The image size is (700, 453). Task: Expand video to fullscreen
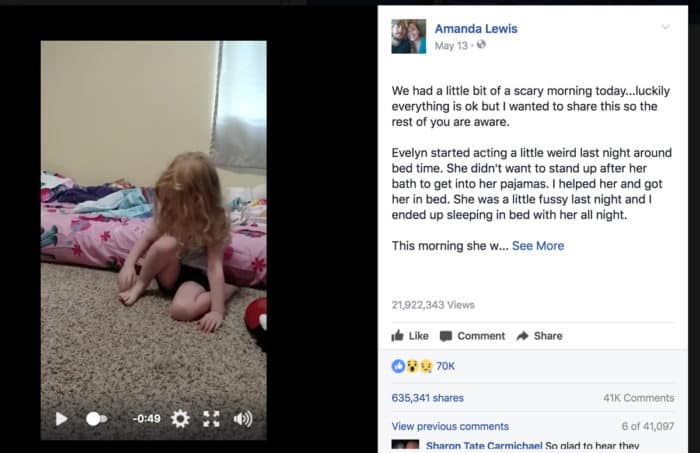211,419
